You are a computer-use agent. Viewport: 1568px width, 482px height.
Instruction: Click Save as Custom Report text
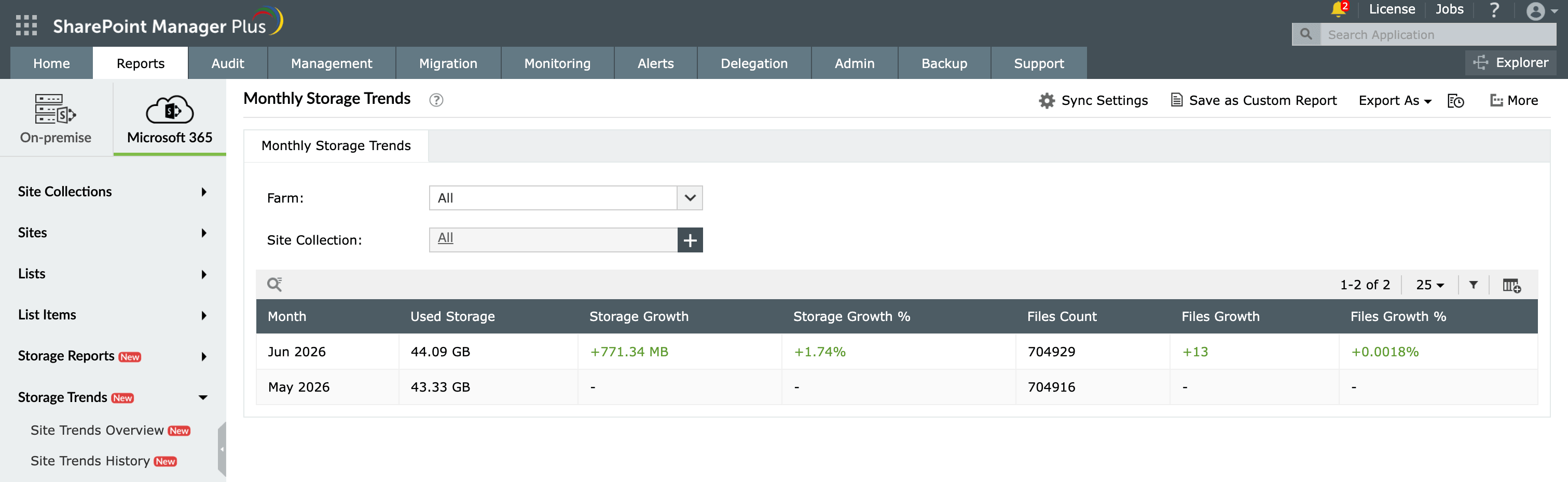(1262, 101)
